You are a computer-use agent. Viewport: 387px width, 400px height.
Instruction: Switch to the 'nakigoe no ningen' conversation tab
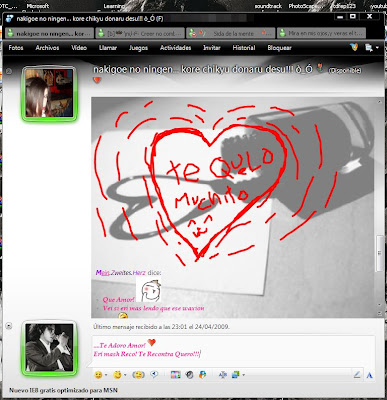point(50,33)
